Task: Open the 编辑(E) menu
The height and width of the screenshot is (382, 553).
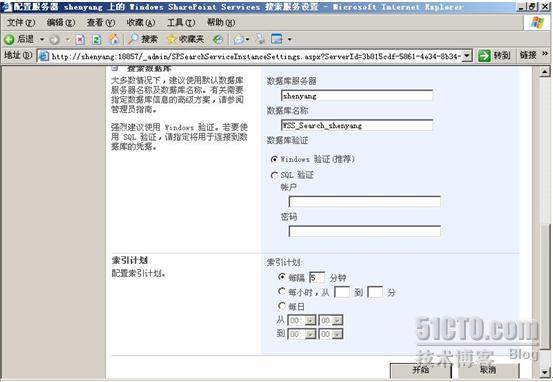Action: (x=61, y=23)
